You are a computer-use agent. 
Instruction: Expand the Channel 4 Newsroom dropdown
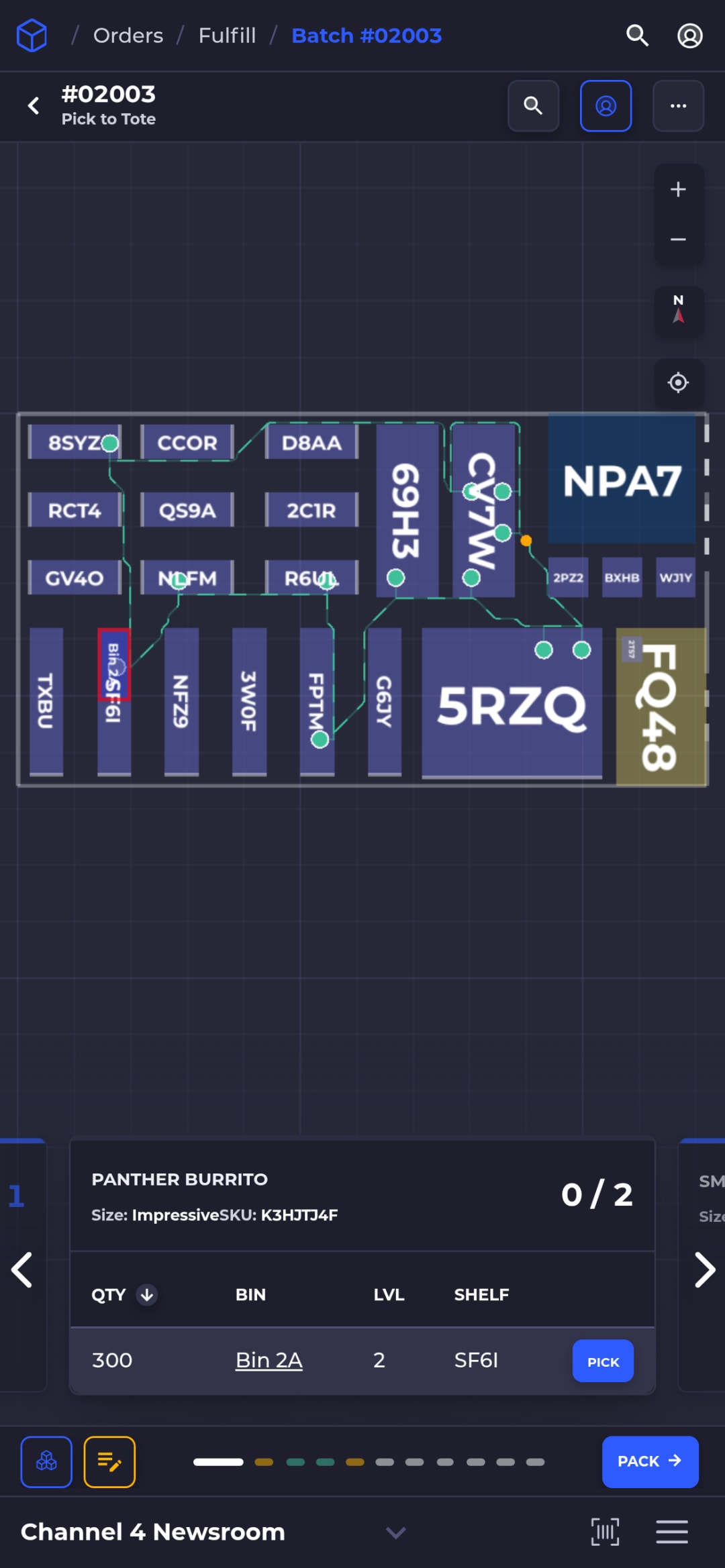pos(396,1532)
